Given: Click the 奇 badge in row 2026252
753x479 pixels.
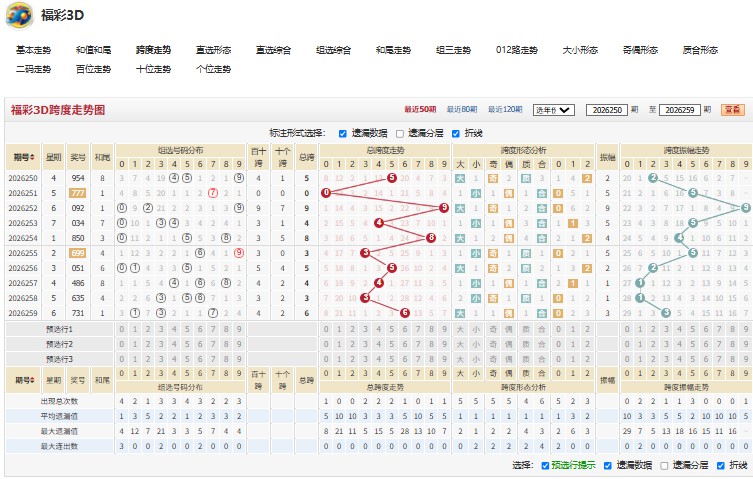Looking at the screenshot, I should (x=493, y=208).
